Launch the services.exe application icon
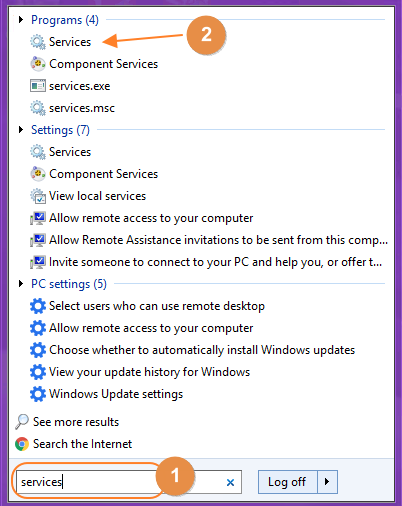 38,86
